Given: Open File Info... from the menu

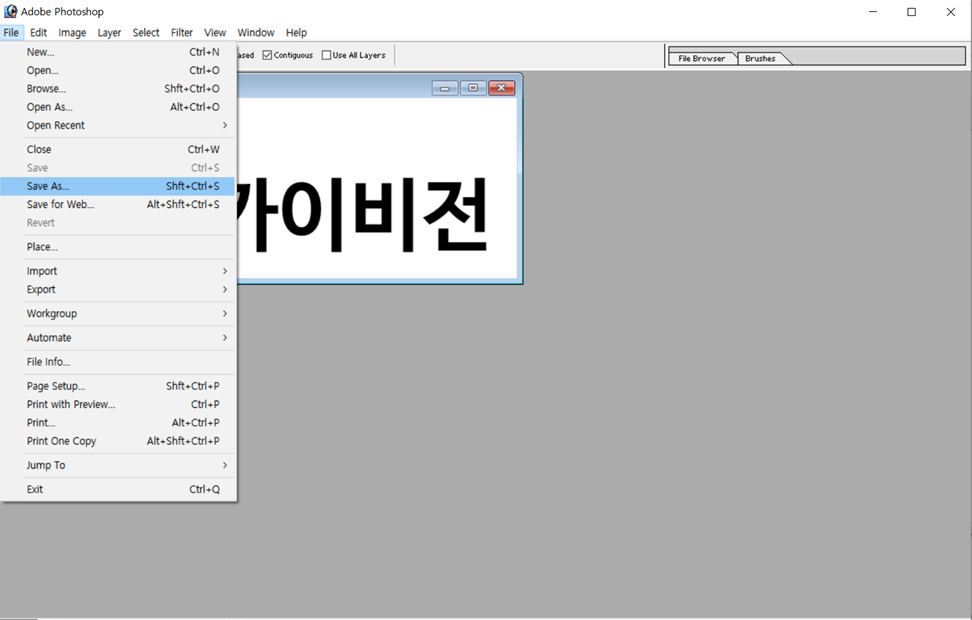Looking at the screenshot, I should click(x=118, y=362).
